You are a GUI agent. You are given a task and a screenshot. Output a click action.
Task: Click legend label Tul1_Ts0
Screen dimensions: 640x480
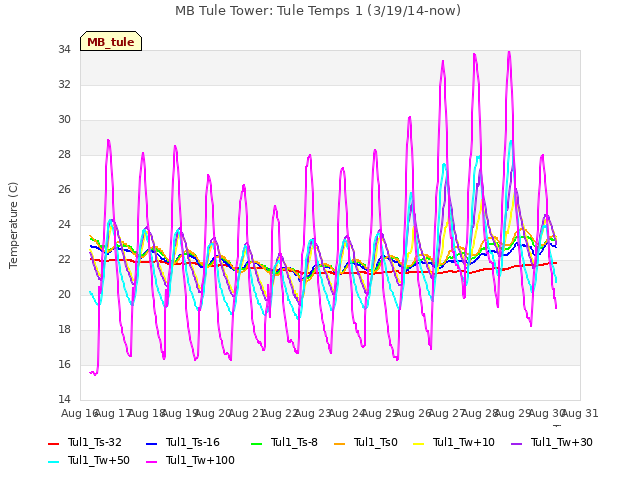tap(376, 442)
